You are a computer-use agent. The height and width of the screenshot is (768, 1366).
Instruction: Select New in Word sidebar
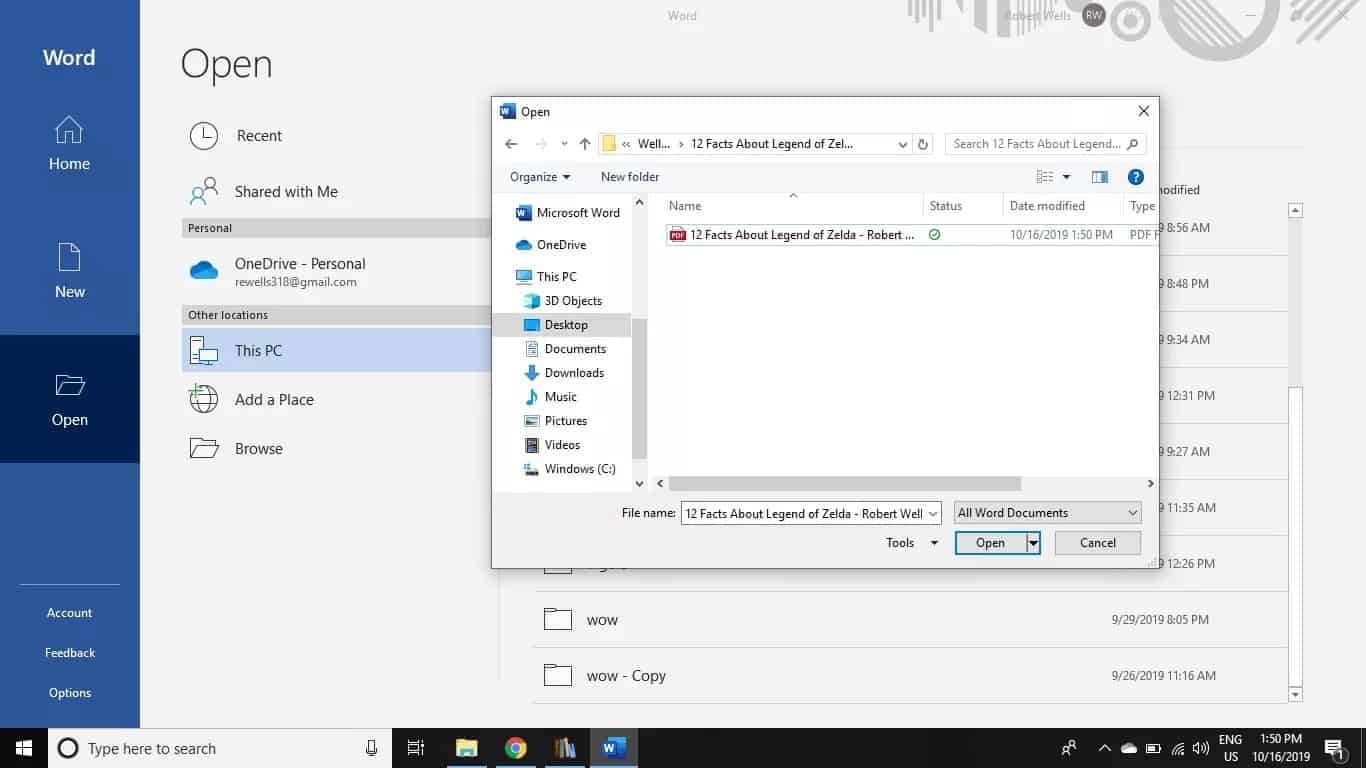pos(69,270)
